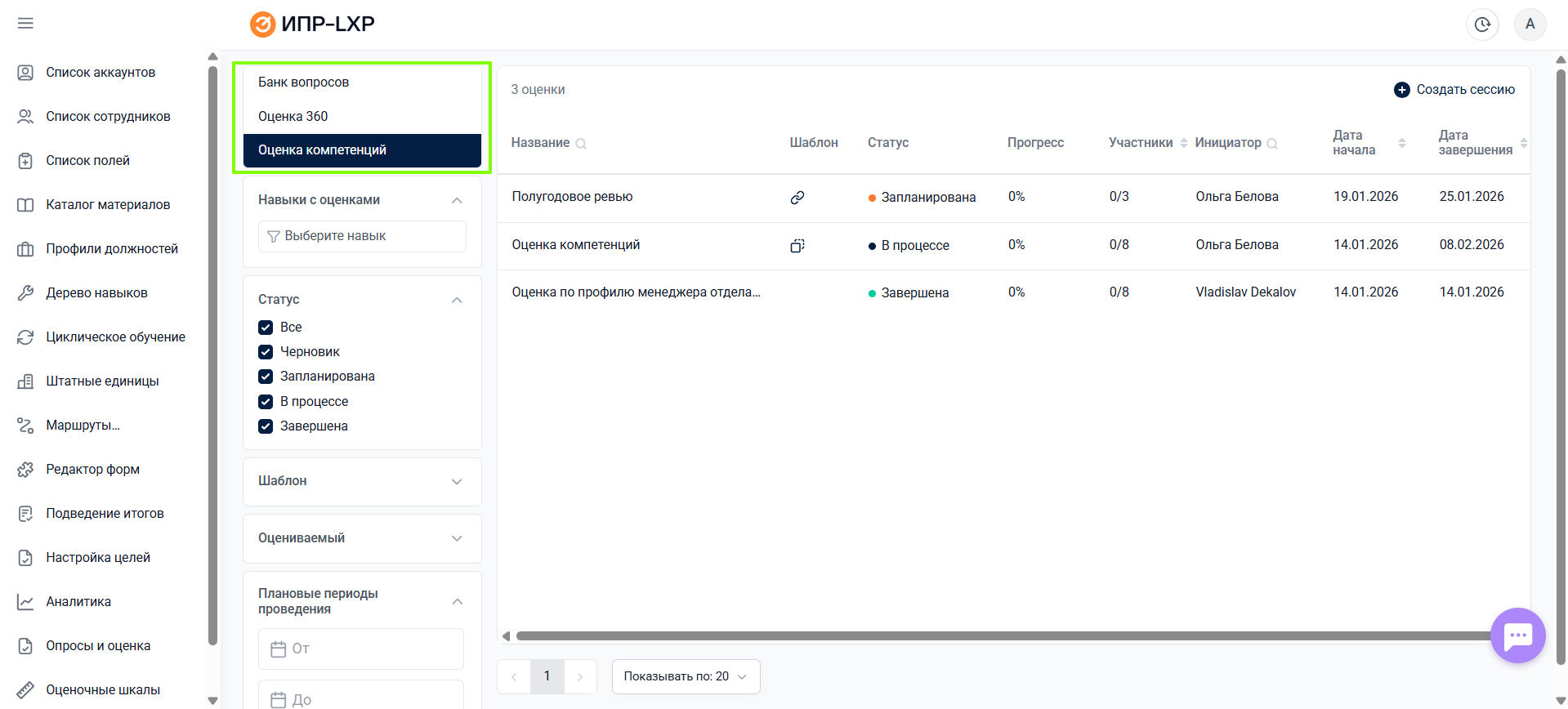
Task: Open Дерево навыков from sidebar
Action: (96, 292)
